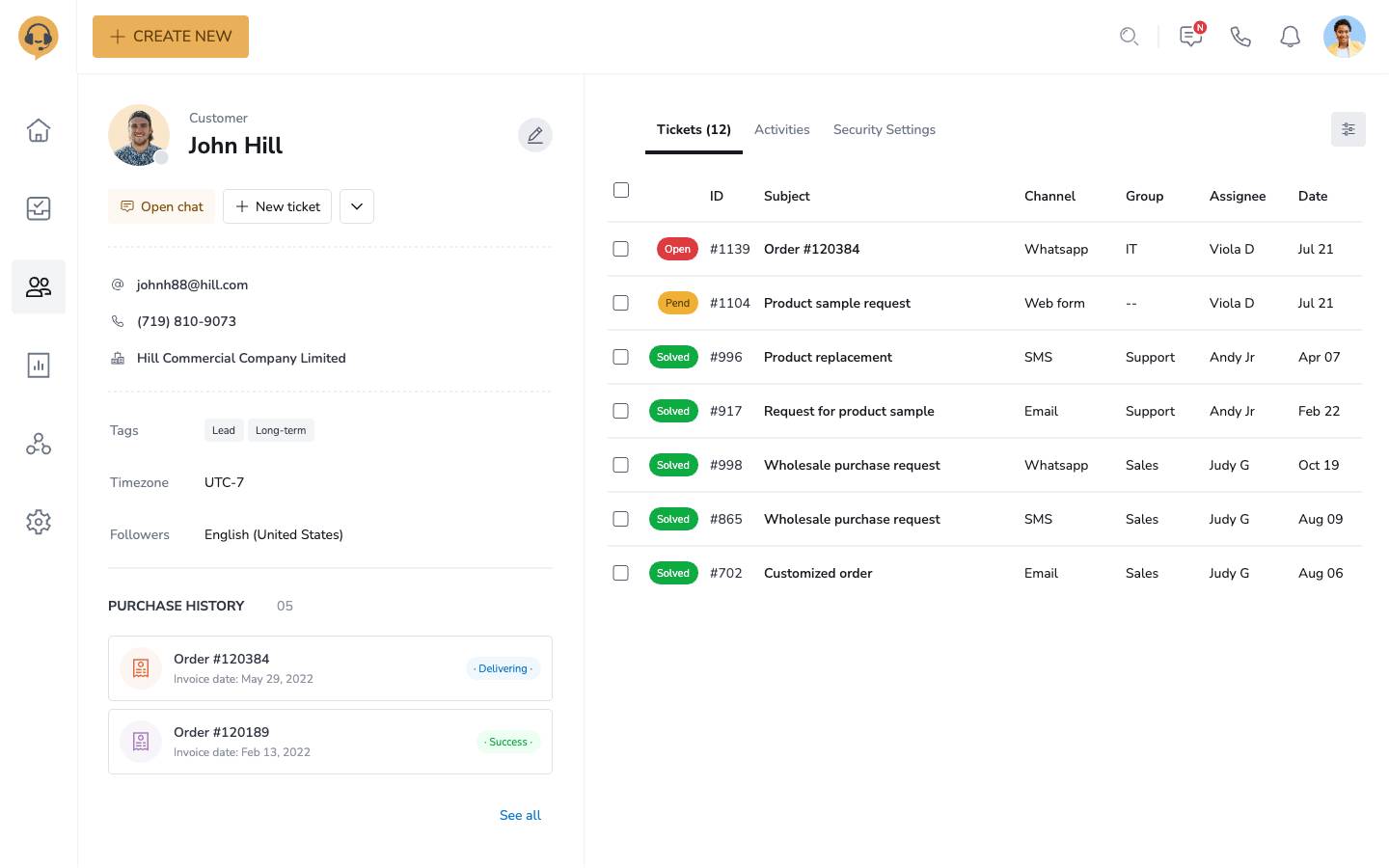Image resolution: width=1389 pixels, height=868 pixels.
Task: Check the box for ticket #1139
Action: (x=621, y=249)
